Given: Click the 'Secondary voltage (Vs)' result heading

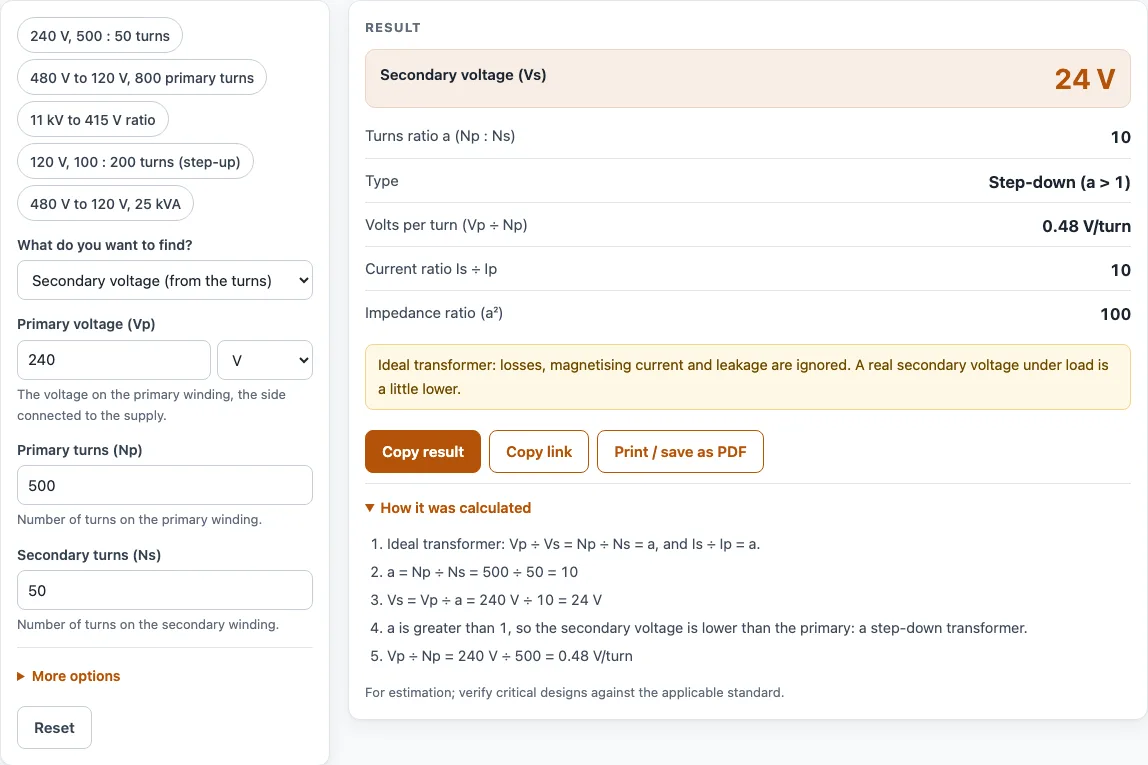Looking at the screenshot, I should click(463, 75).
